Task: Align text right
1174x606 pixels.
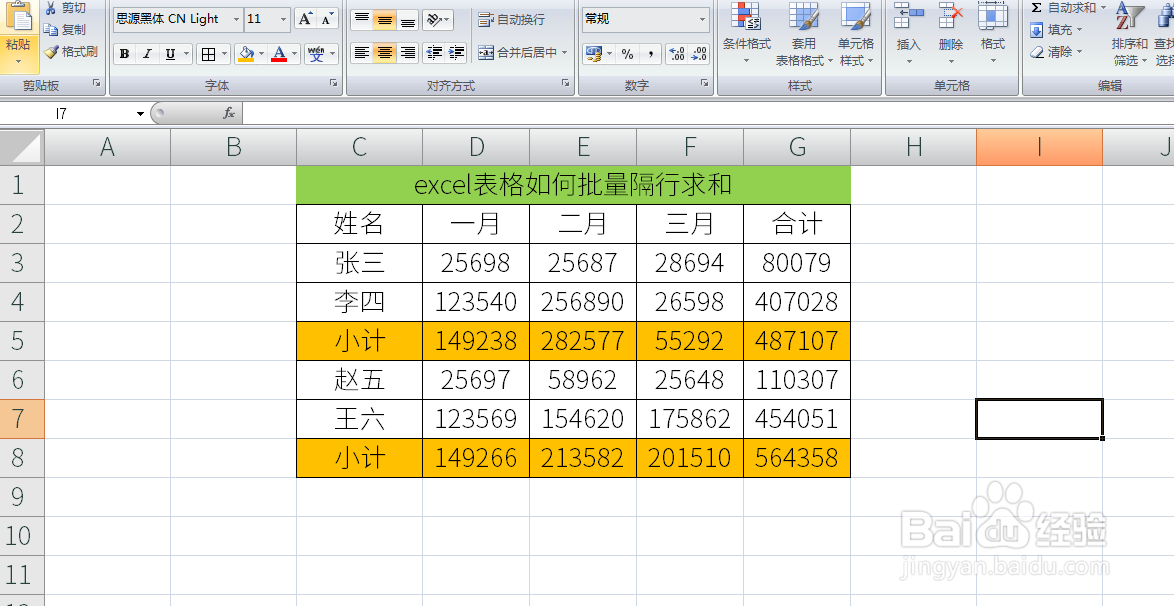Action: [x=407, y=52]
